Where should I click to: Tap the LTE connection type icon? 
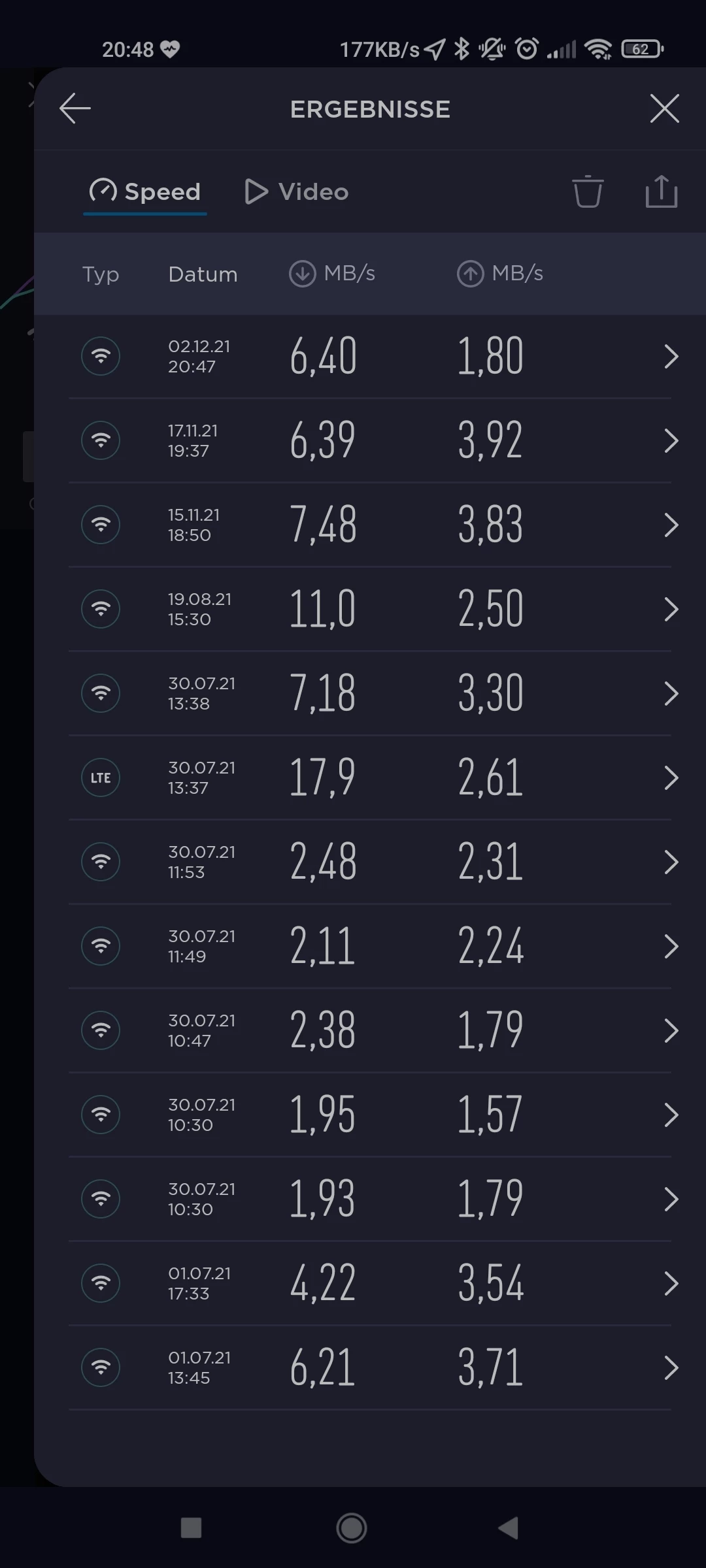pyautogui.click(x=101, y=777)
